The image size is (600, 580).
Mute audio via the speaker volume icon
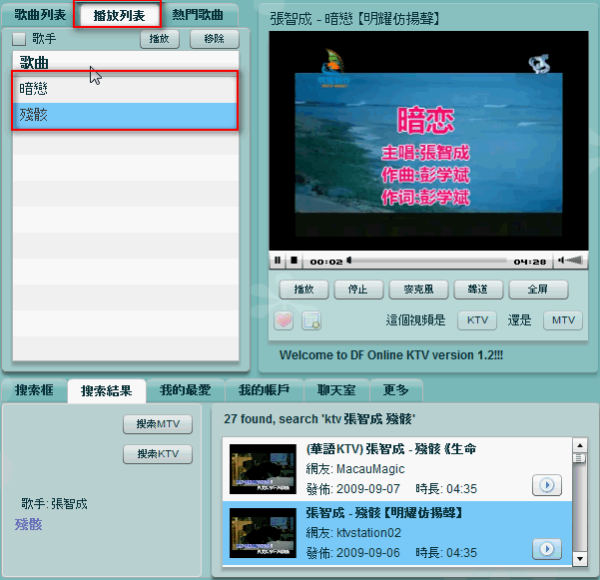coord(561,261)
